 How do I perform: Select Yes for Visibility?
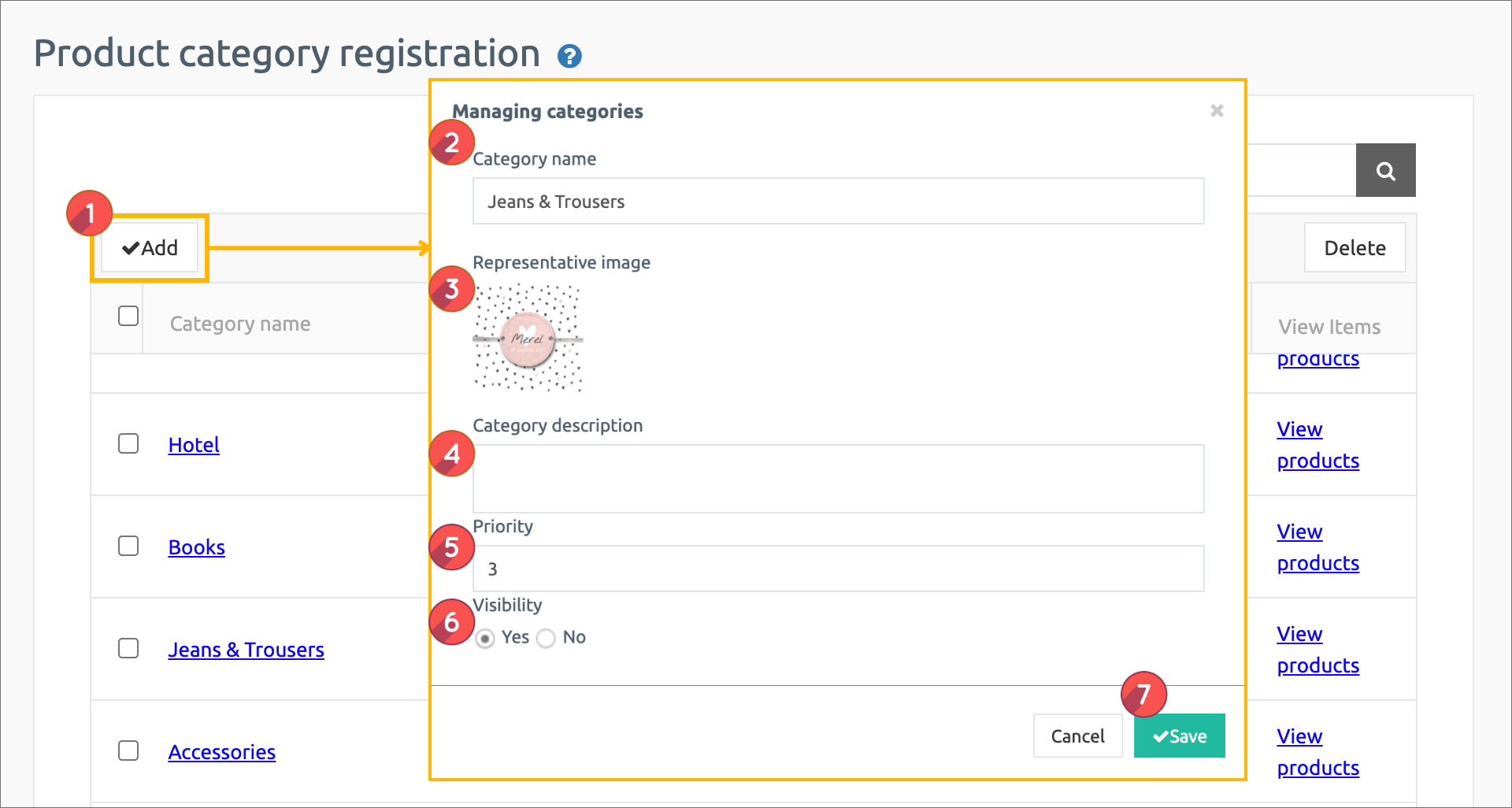click(485, 638)
